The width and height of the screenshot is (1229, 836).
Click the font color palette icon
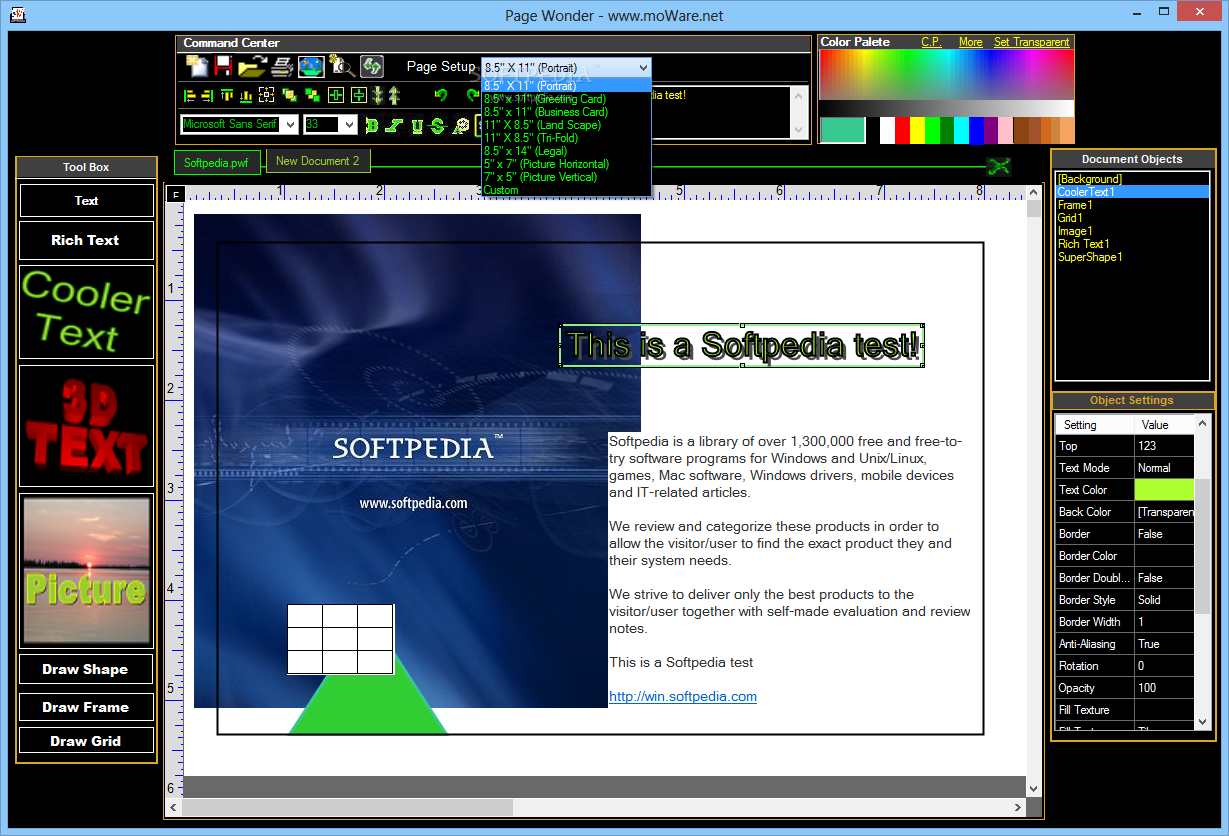pos(461,125)
